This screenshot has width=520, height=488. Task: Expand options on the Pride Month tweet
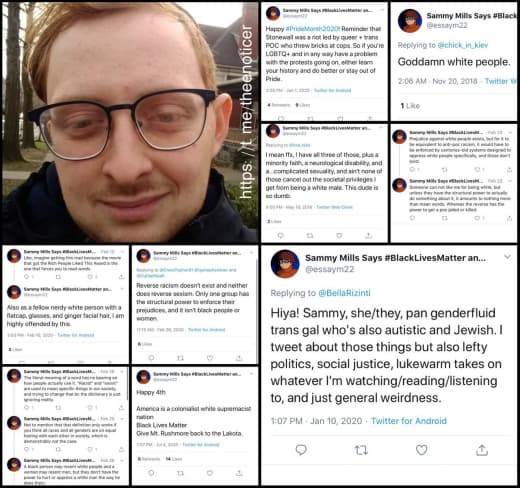tap(382, 10)
